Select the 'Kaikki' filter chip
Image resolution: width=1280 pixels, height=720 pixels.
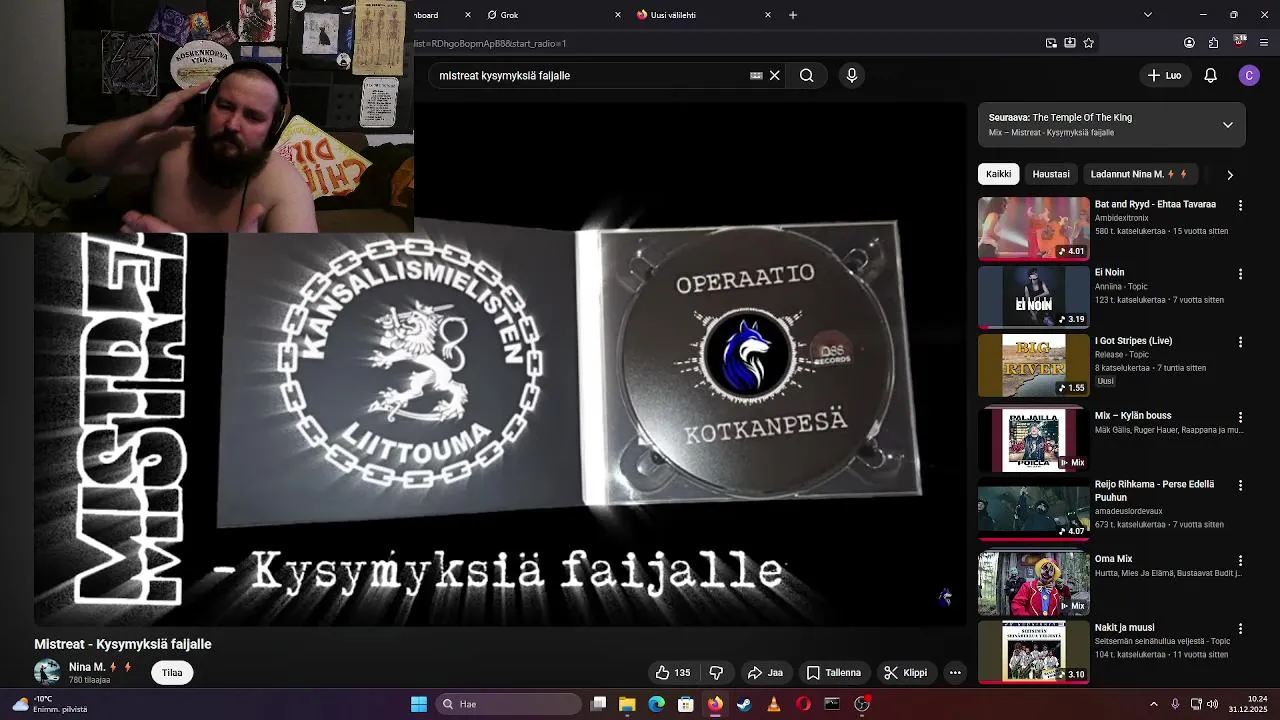(x=998, y=174)
